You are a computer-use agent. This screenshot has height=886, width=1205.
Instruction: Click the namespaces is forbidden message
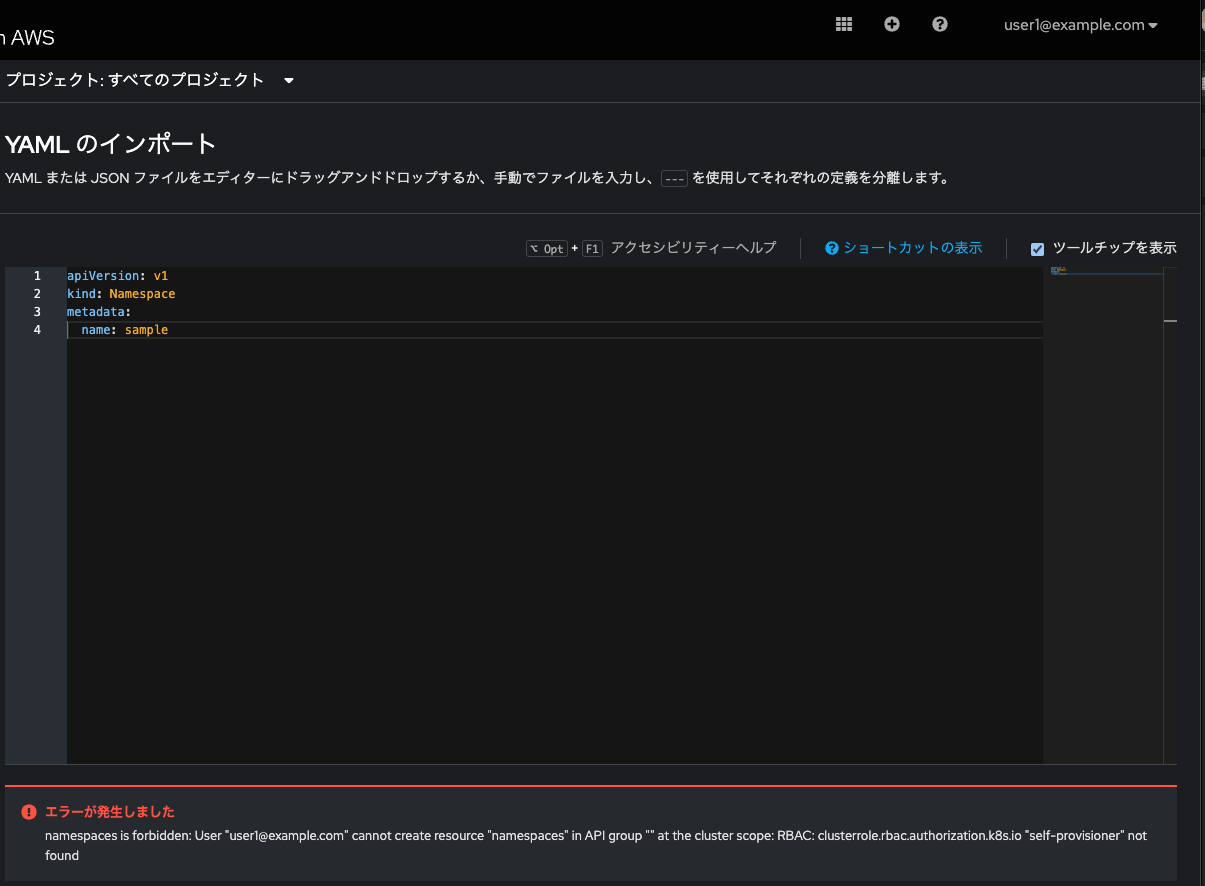(x=596, y=846)
